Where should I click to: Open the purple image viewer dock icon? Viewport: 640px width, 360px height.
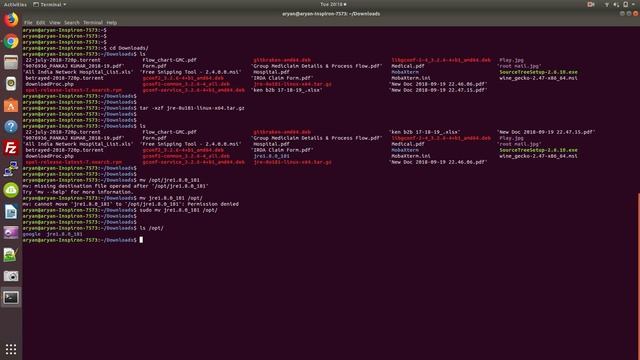[11, 233]
